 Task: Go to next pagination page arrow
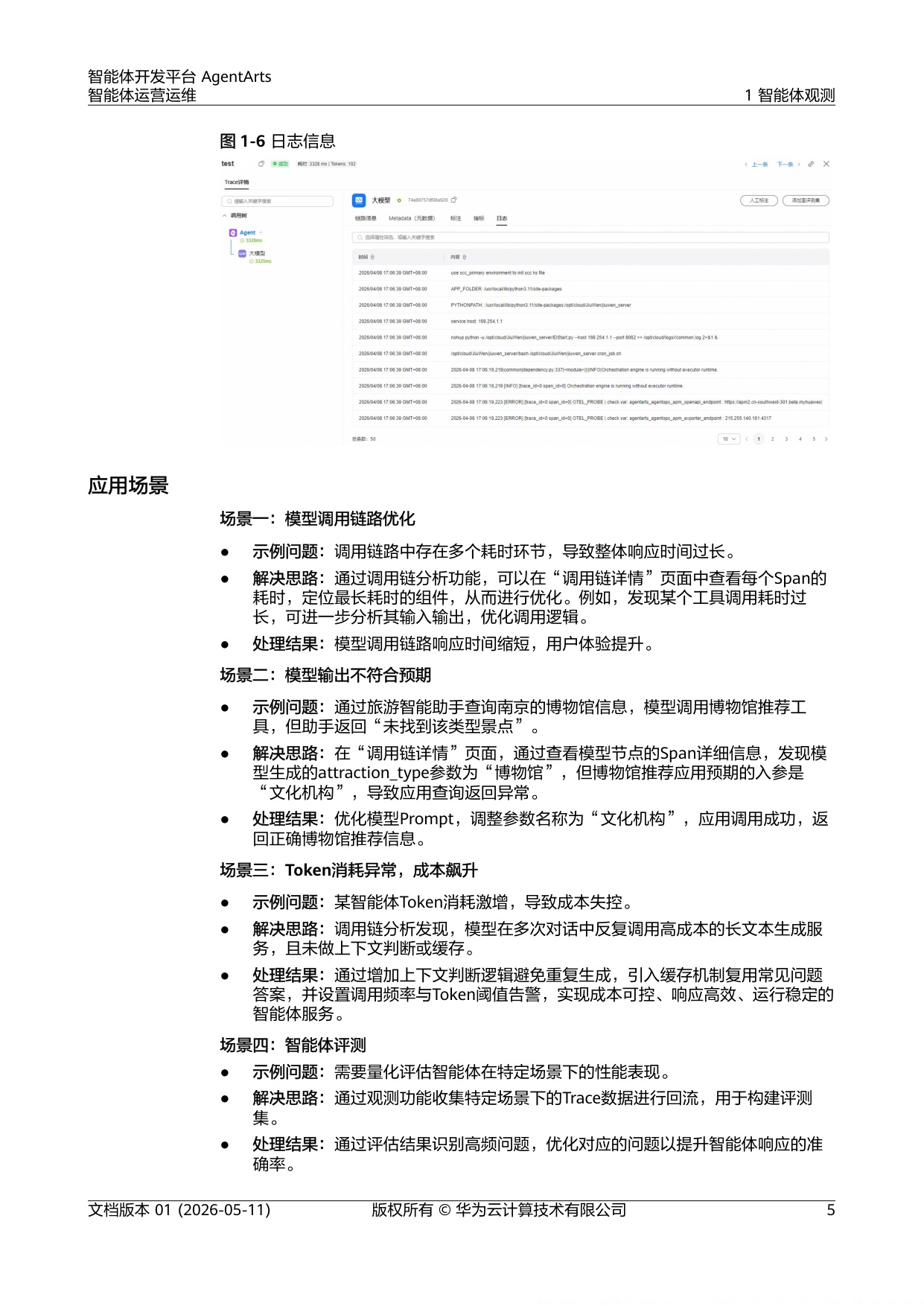[x=826, y=439]
